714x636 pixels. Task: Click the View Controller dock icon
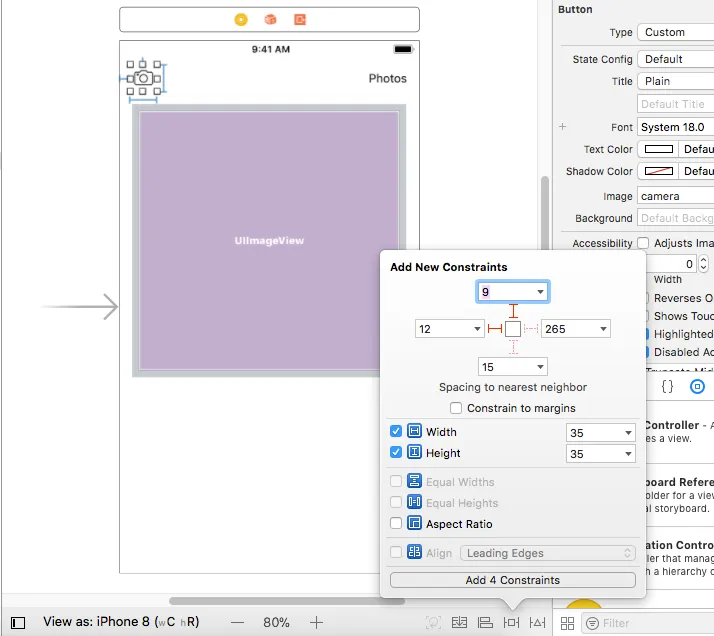(x=241, y=20)
